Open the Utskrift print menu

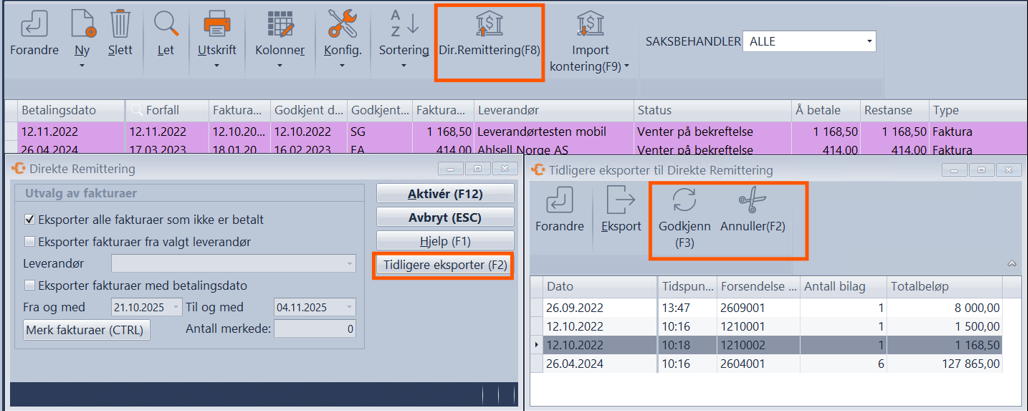217,24
